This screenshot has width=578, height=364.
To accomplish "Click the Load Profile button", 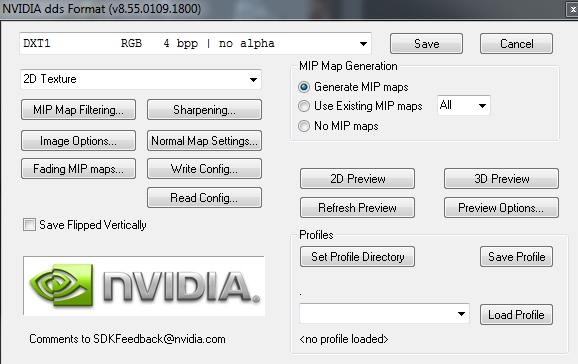I will pos(516,315).
